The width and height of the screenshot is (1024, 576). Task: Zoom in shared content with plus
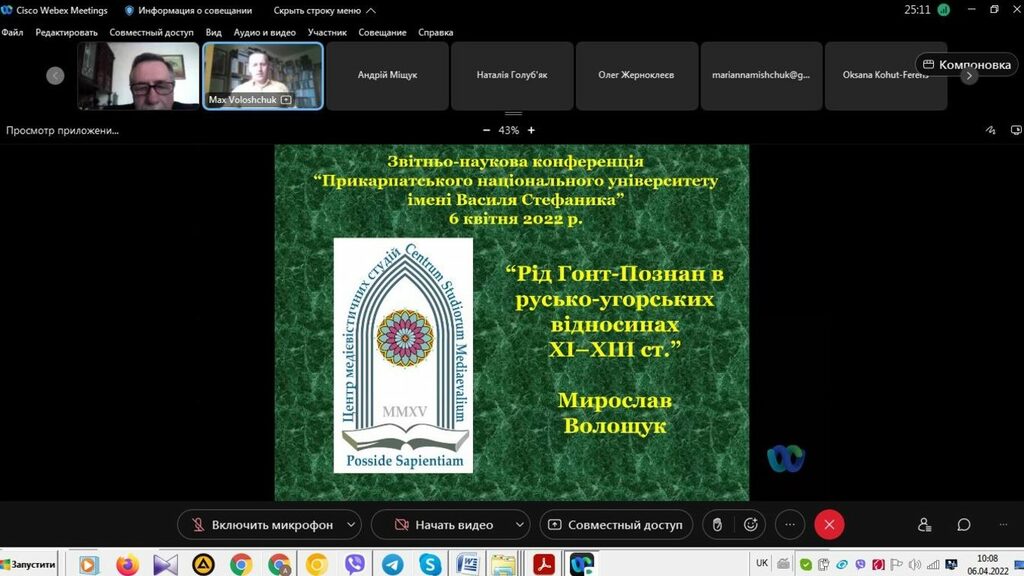coord(531,130)
